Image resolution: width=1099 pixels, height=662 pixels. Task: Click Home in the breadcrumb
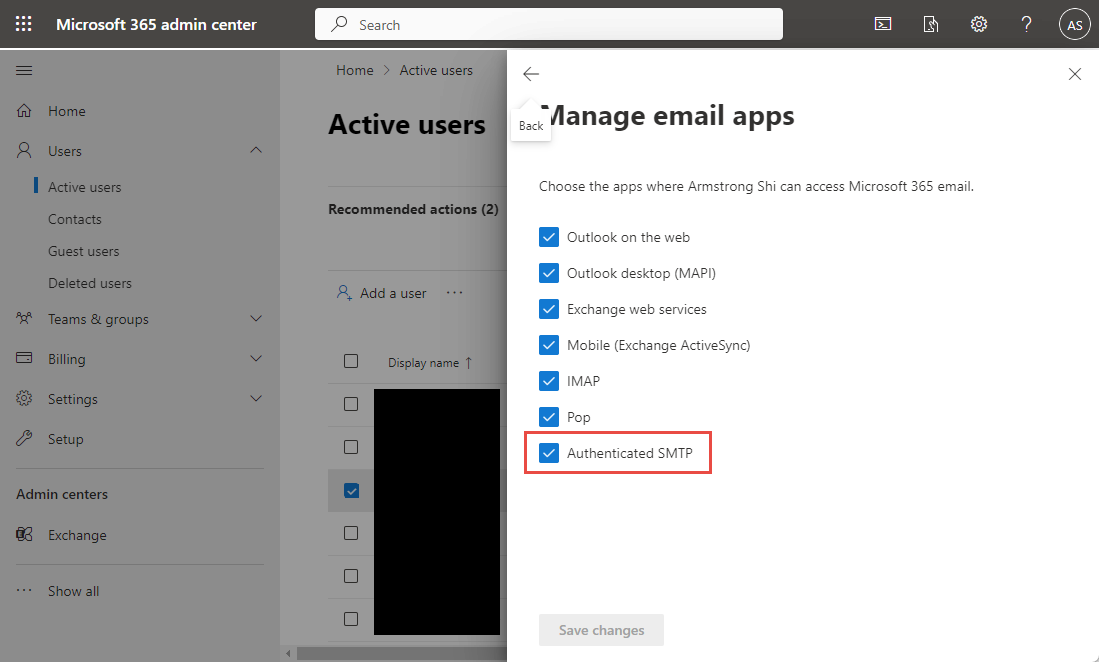click(355, 70)
